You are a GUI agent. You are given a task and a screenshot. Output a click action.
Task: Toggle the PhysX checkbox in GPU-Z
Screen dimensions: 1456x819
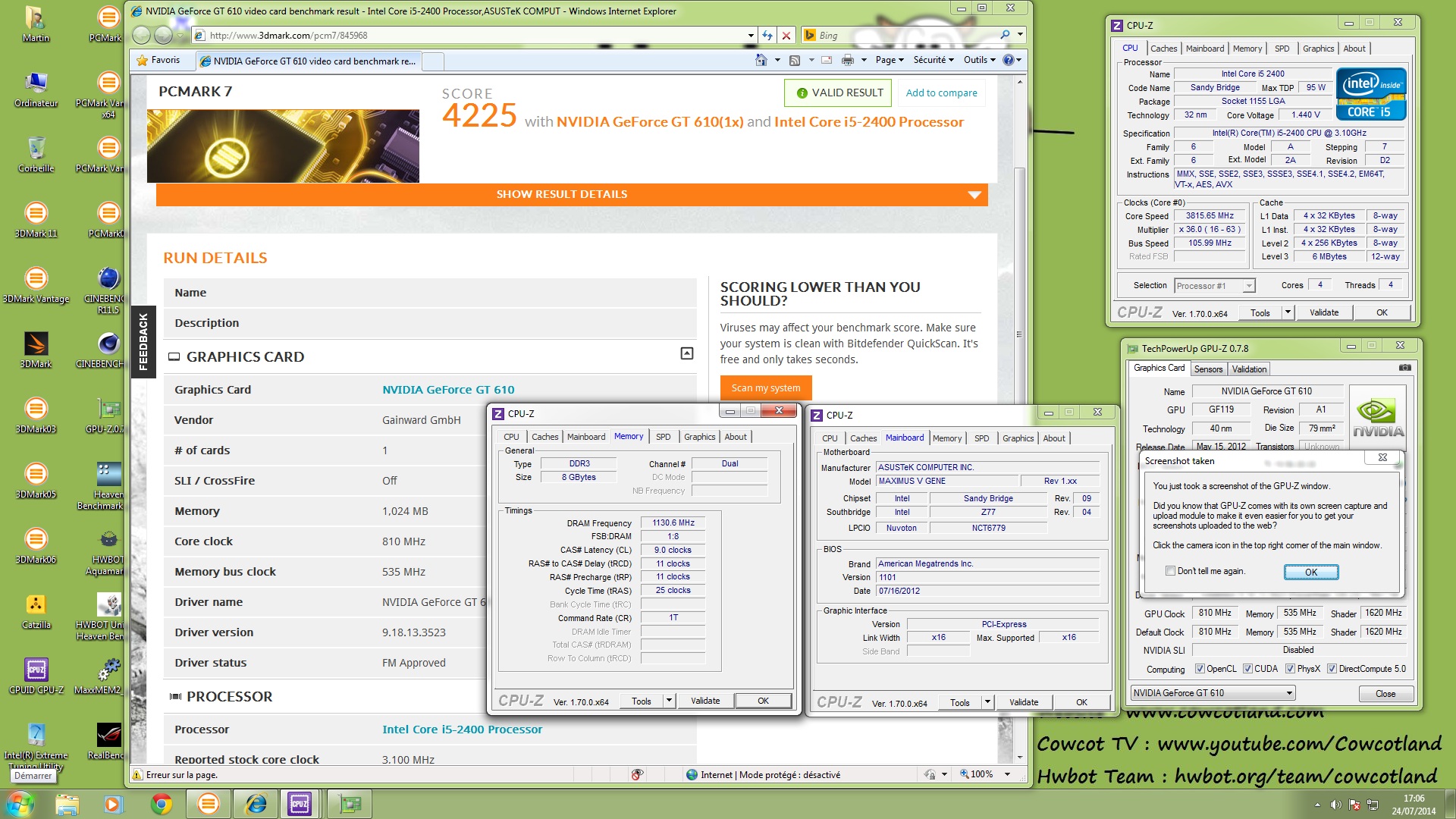pyautogui.click(x=1290, y=669)
